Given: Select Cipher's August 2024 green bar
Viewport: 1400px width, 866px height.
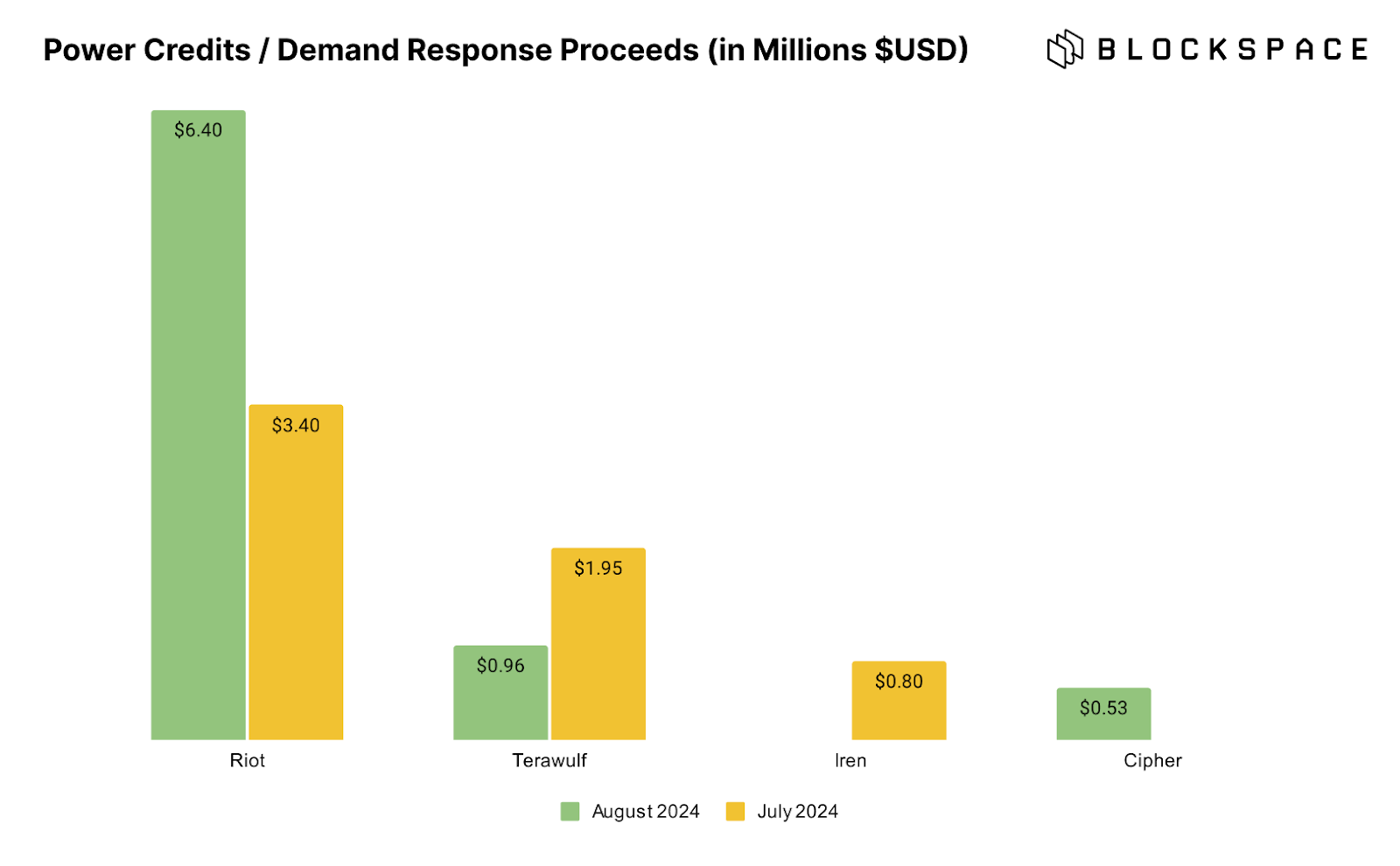Looking at the screenshot, I should coord(1103,714).
